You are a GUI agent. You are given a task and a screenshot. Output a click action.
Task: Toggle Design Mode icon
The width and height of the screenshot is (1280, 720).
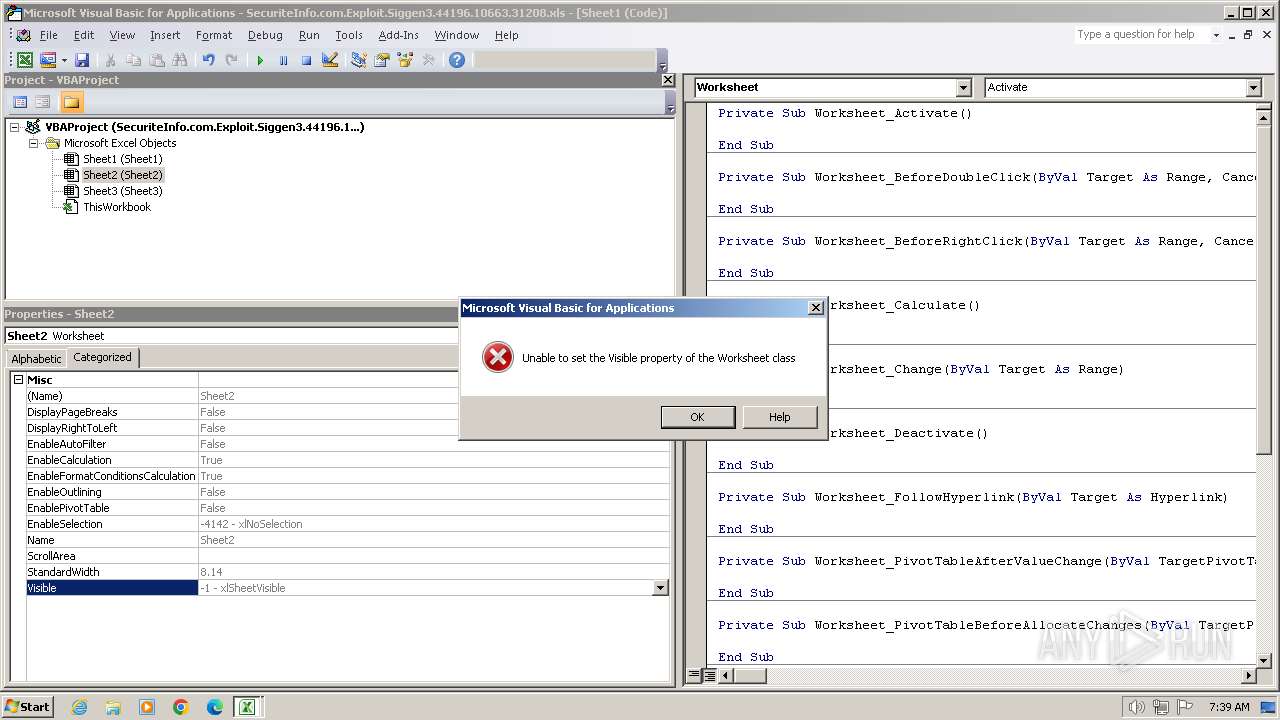(329, 60)
